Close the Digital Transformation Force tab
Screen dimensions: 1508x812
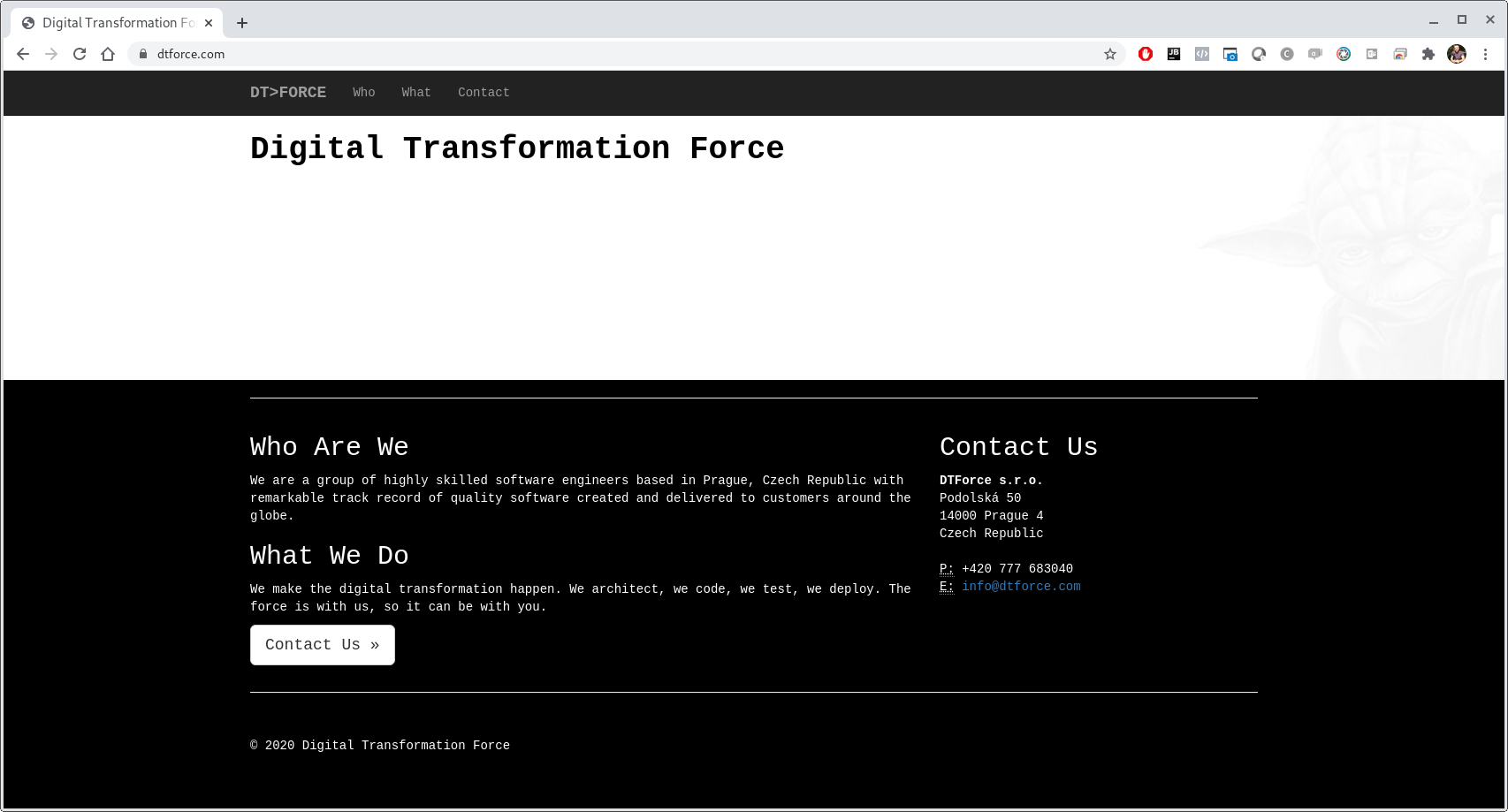(209, 23)
